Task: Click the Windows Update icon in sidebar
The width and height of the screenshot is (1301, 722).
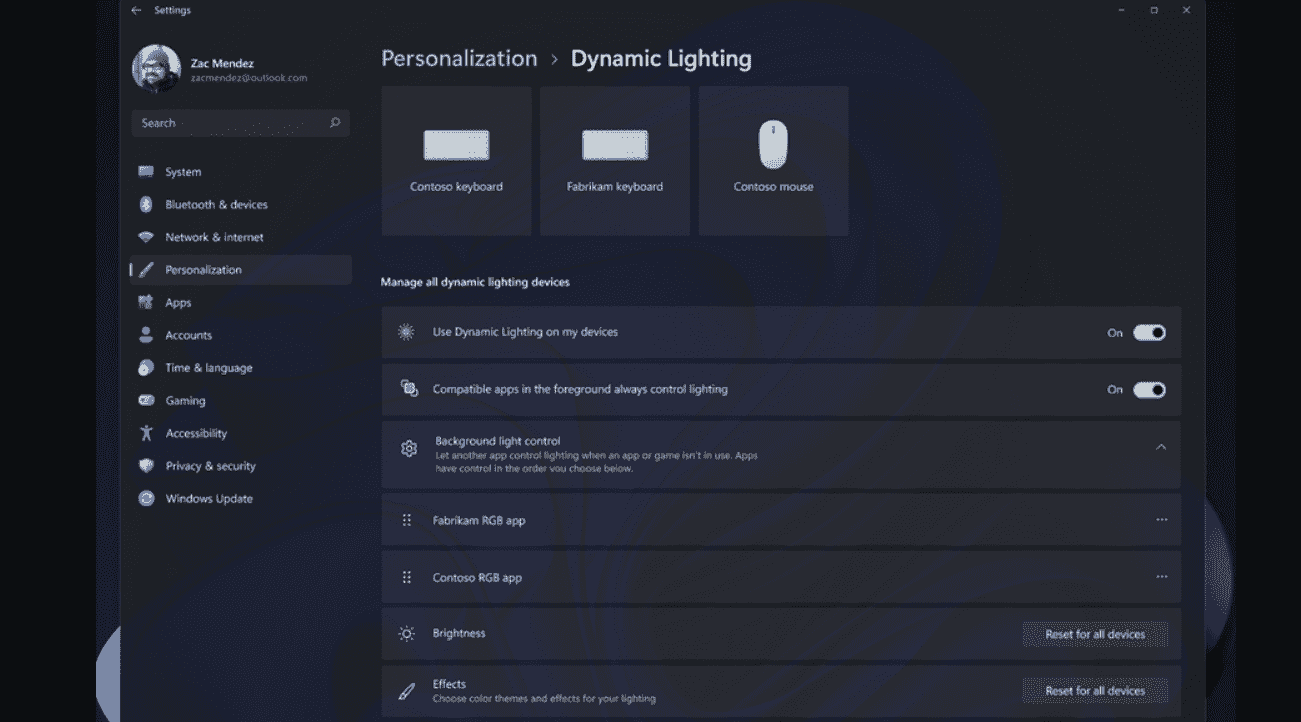Action: (146, 498)
